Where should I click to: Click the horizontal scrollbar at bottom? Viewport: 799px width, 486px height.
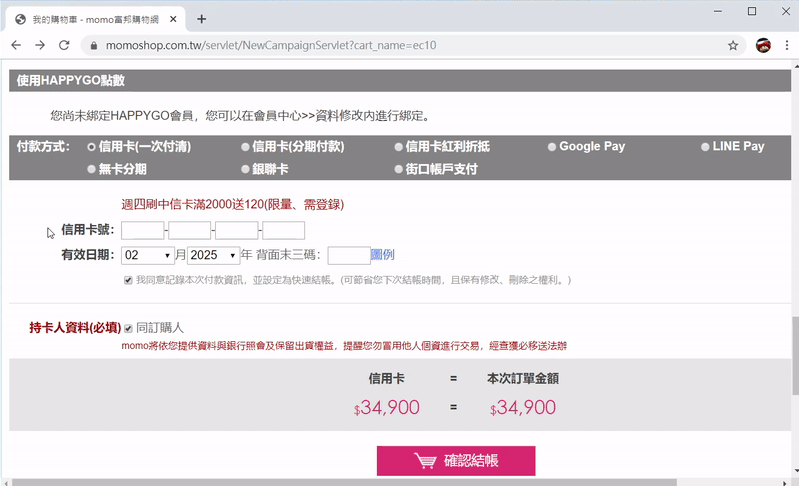click(344, 482)
